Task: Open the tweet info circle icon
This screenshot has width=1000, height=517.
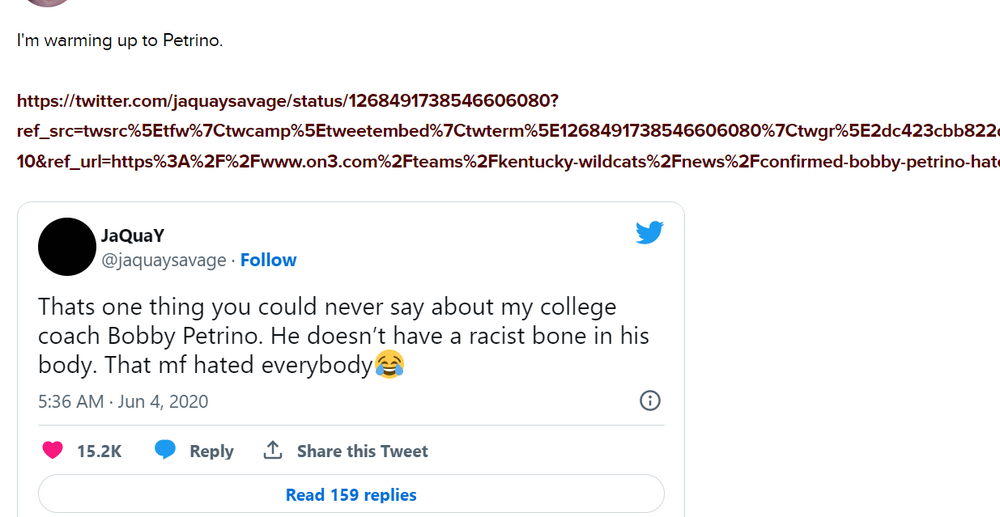Action: [649, 401]
